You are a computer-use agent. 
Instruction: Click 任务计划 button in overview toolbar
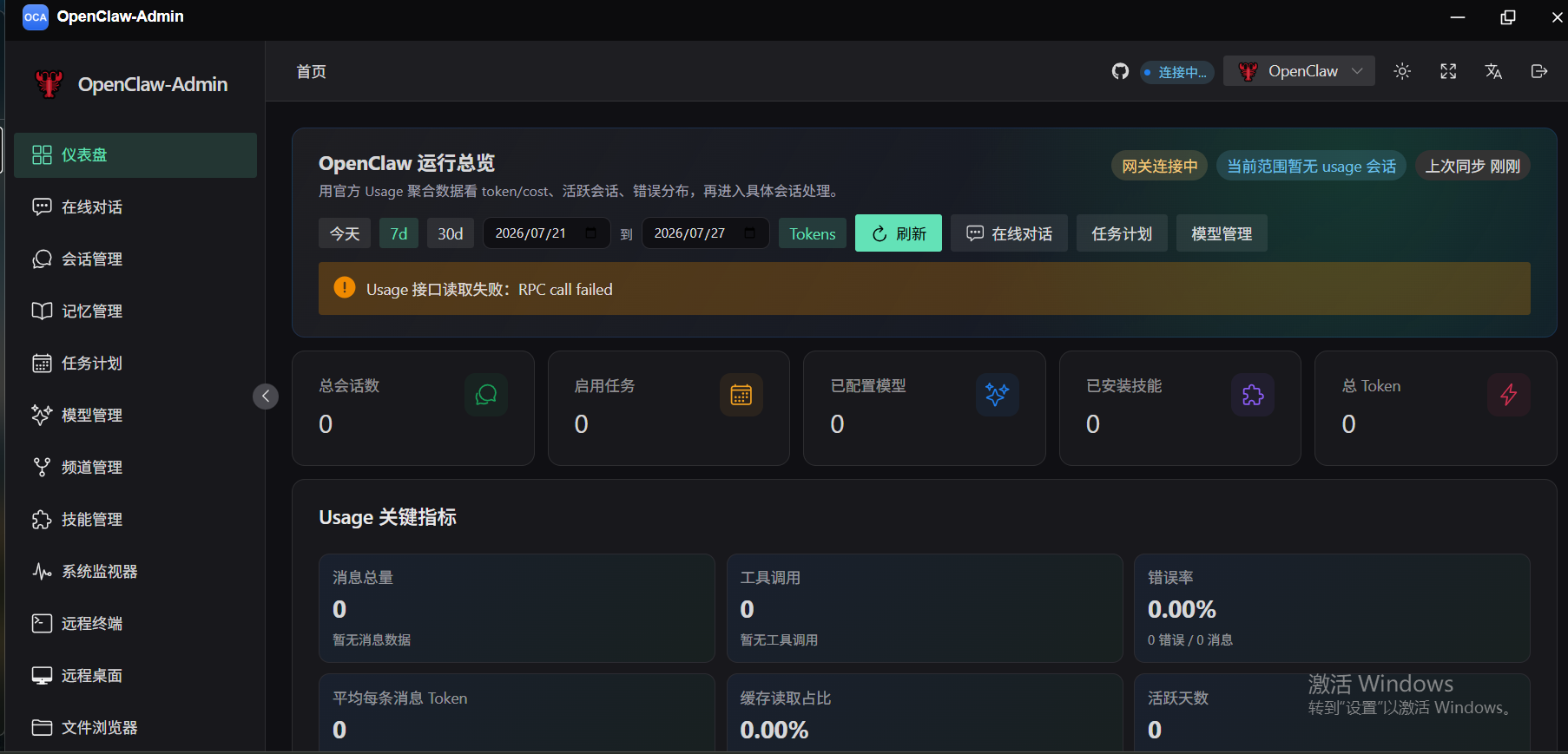[1122, 233]
